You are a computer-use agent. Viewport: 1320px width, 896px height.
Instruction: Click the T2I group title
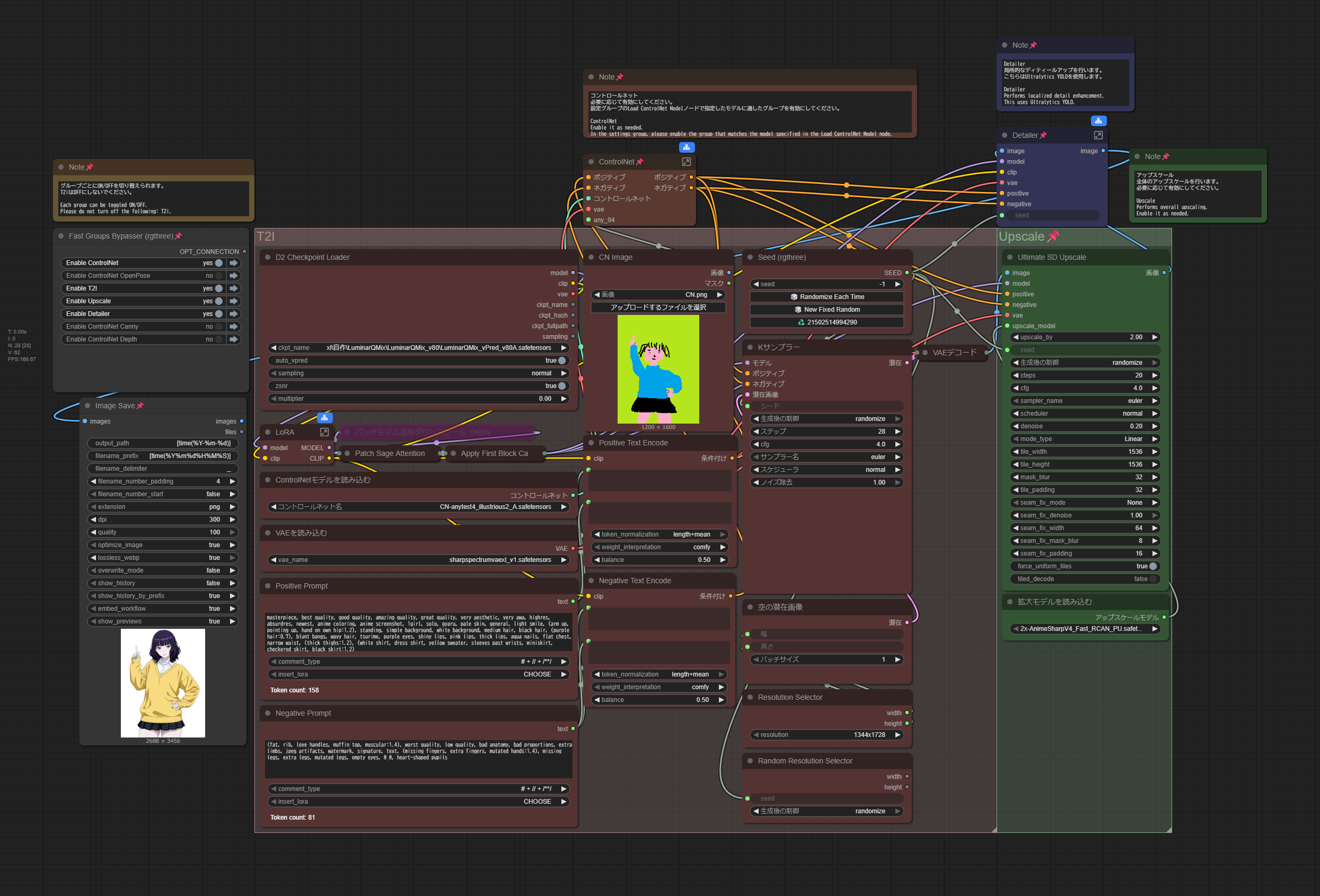(x=265, y=236)
